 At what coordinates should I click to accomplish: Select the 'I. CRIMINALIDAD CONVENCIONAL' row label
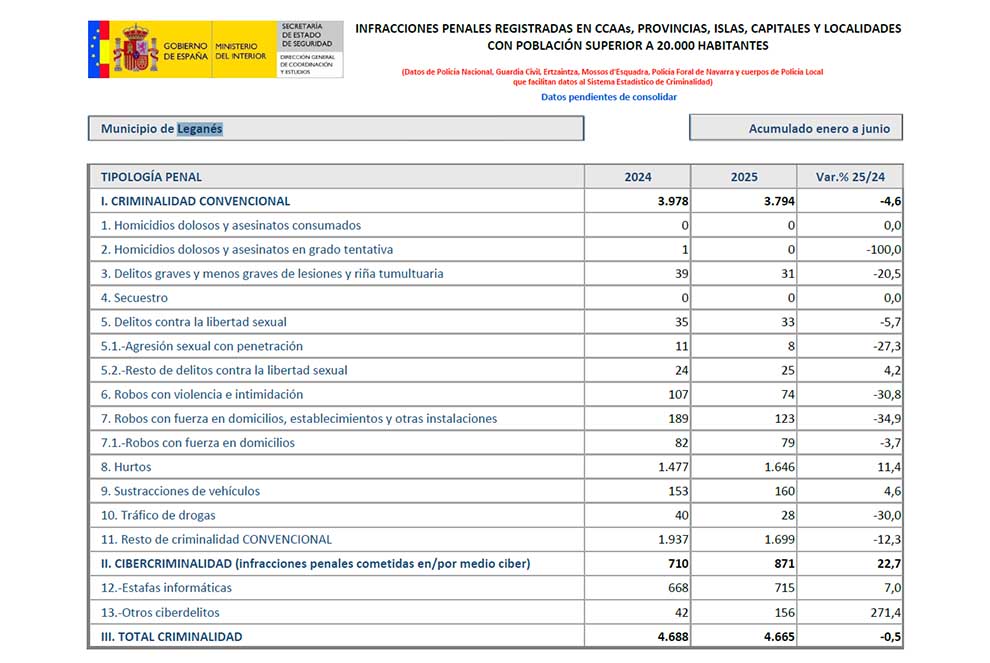(195, 201)
